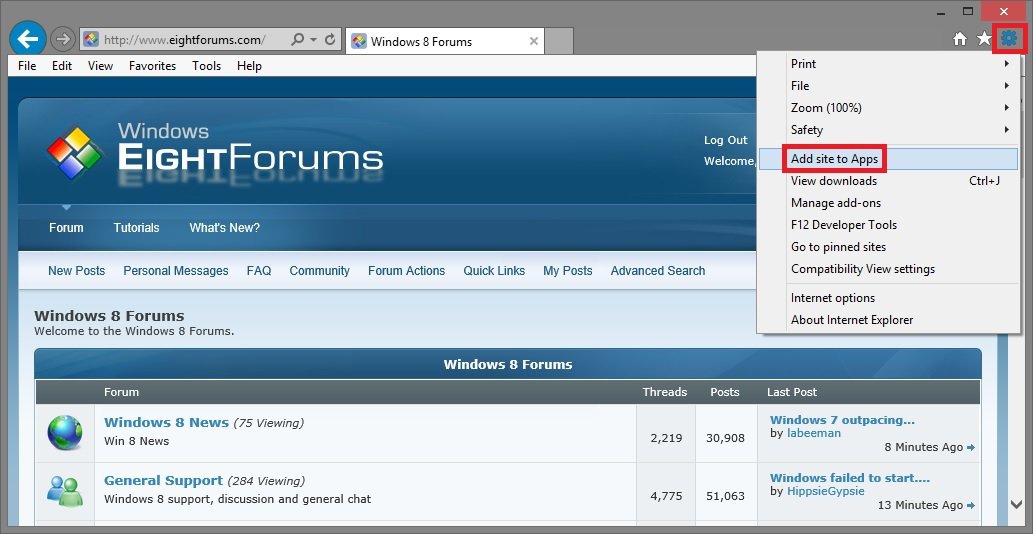
Task: Open Favorites star icon
Action: tap(984, 40)
